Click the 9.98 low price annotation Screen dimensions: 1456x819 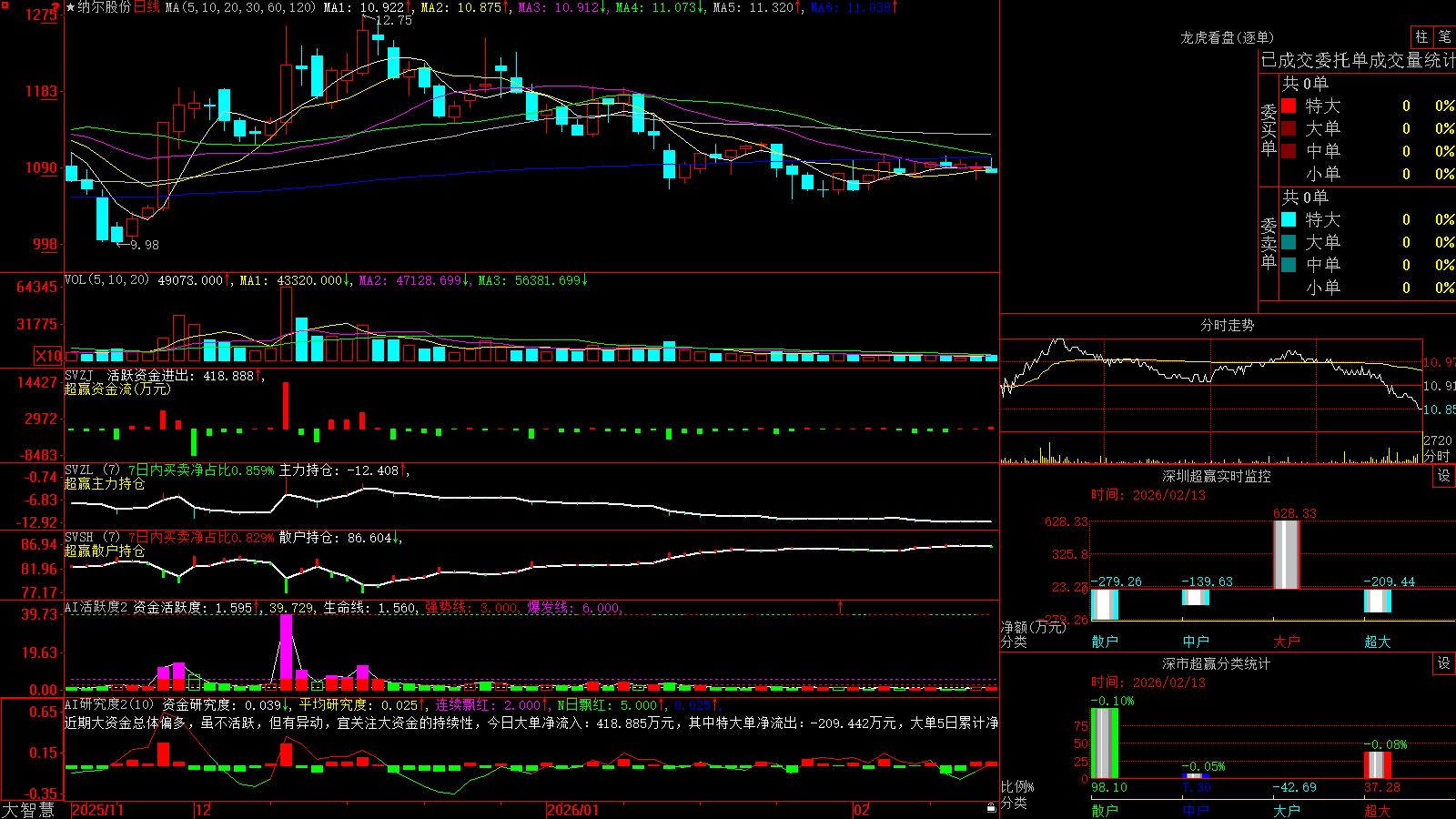[x=144, y=245]
